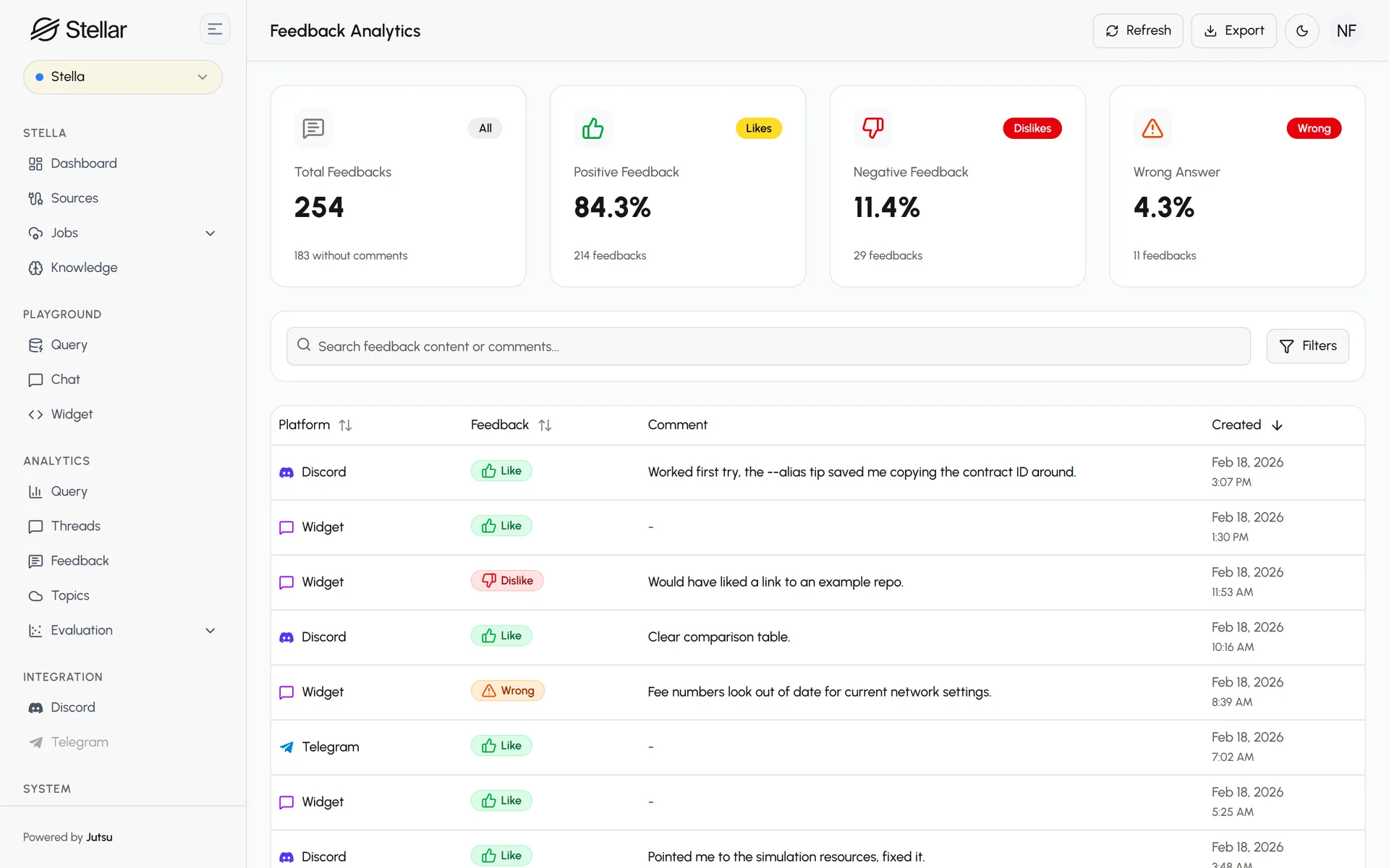This screenshot has height=868, width=1389.
Task: Focus the feedback search field
Action: click(x=768, y=346)
